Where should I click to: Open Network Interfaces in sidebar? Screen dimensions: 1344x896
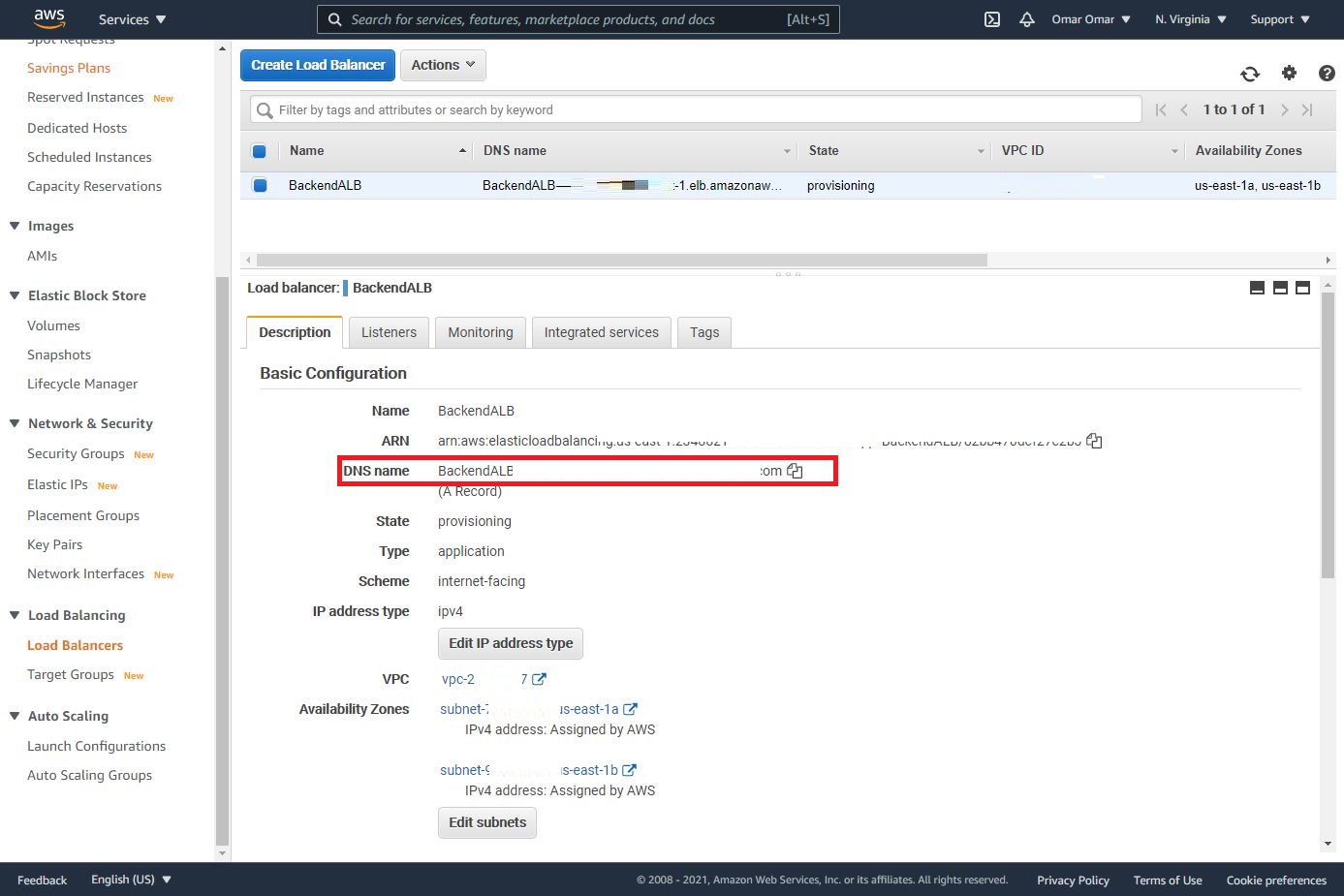86,573
